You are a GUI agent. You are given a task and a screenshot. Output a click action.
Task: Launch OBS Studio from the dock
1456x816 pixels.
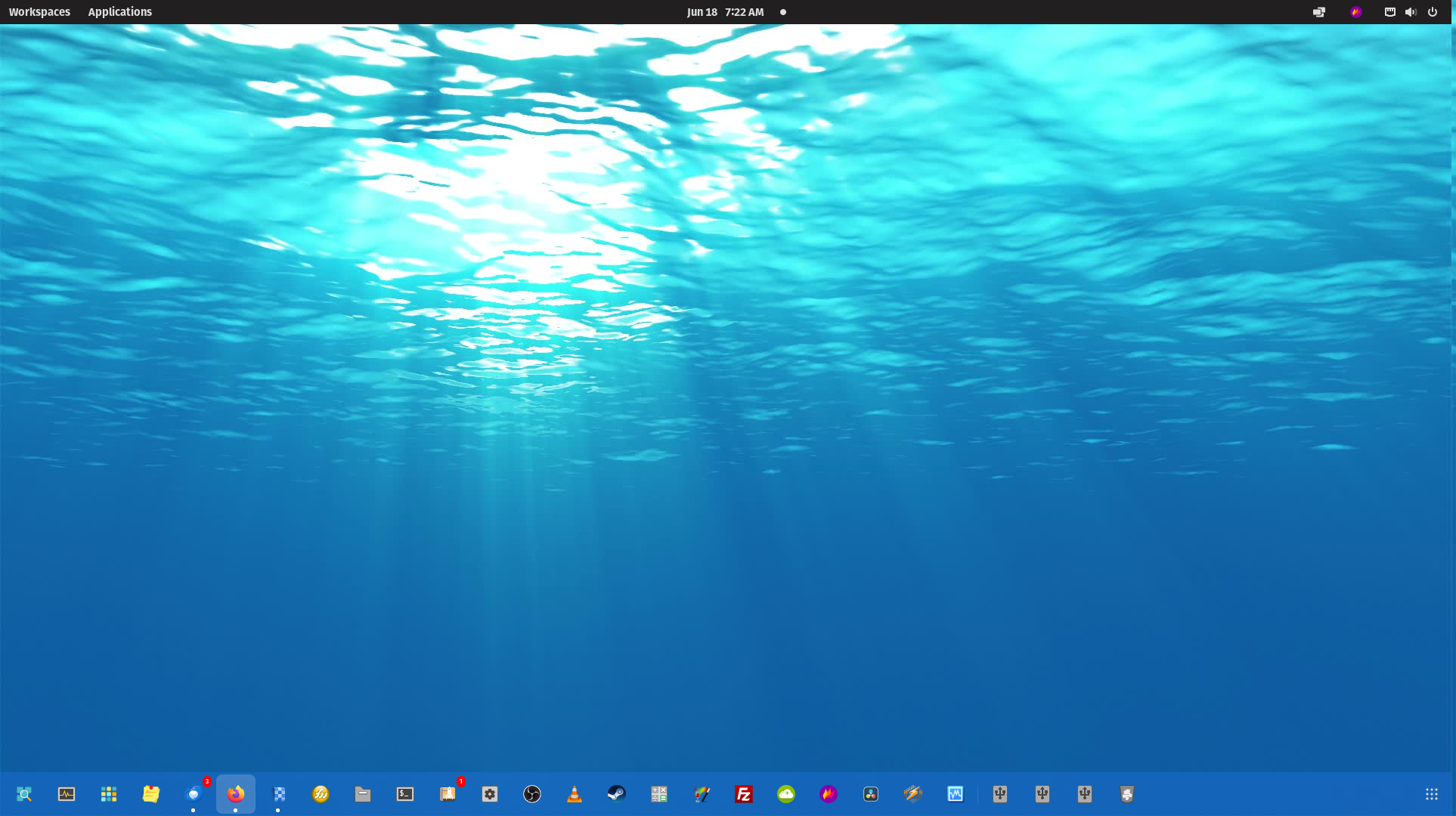pos(532,794)
